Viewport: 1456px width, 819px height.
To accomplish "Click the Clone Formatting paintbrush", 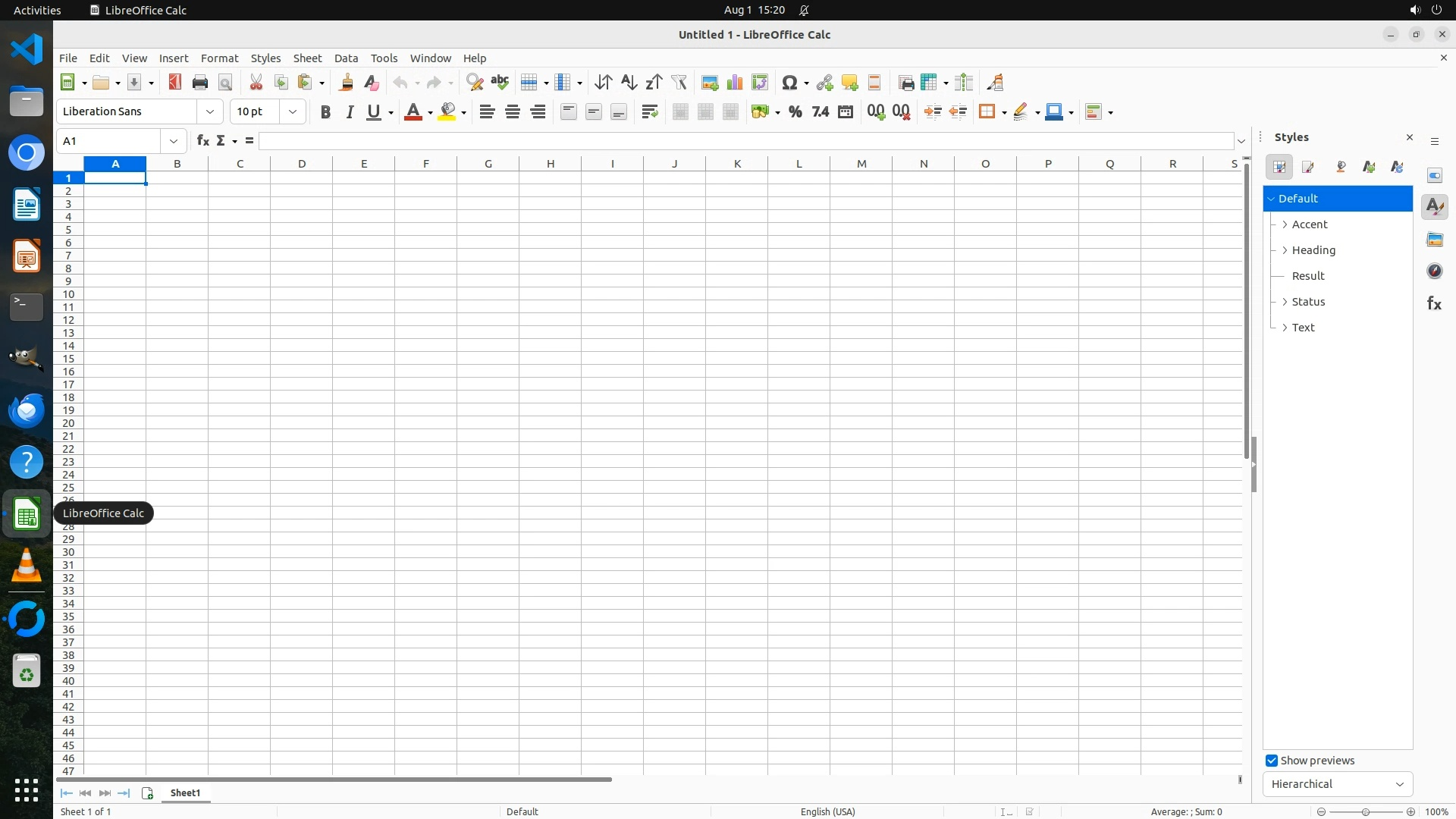I will 347,83.
